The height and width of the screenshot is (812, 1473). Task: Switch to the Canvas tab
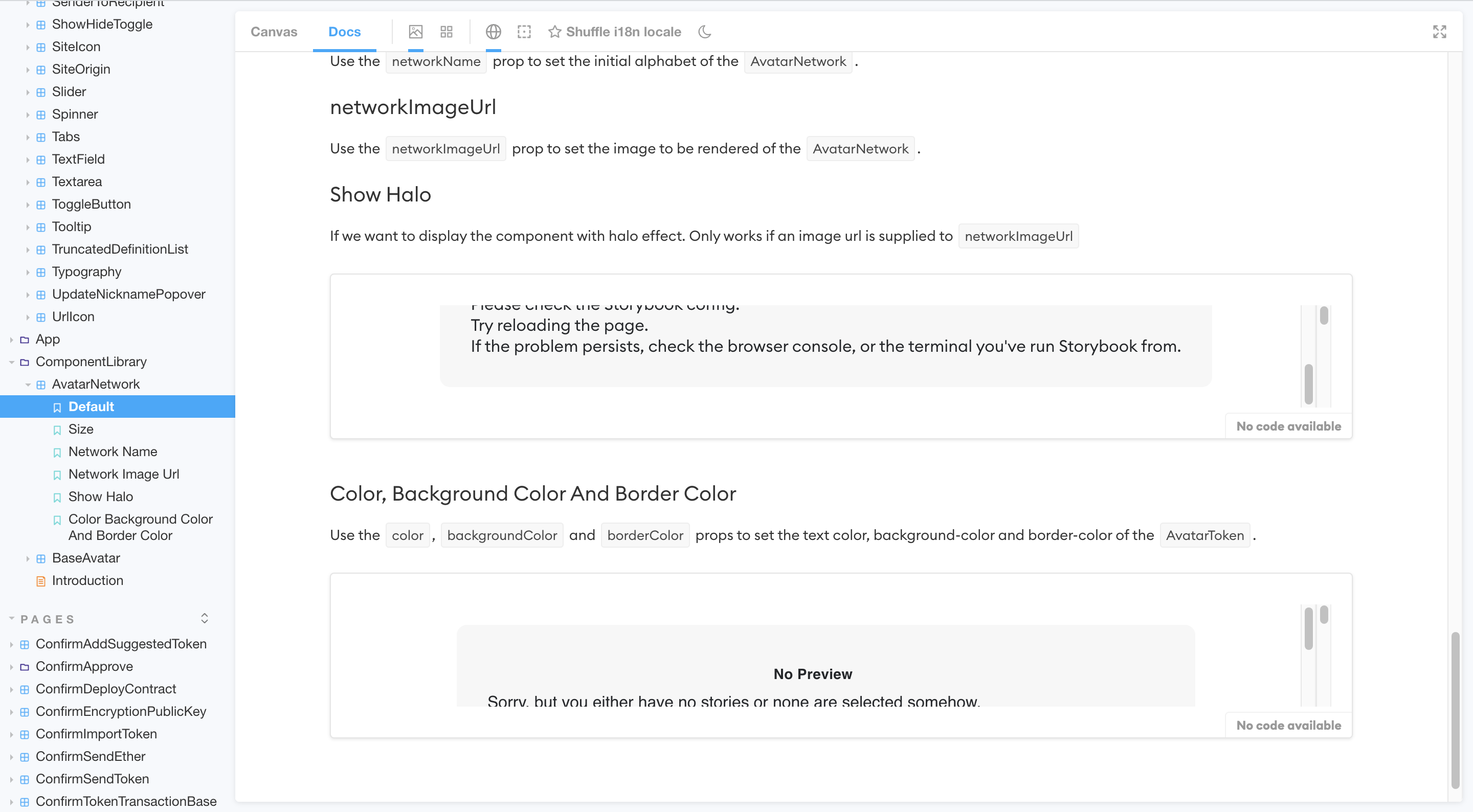pos(274,32)
